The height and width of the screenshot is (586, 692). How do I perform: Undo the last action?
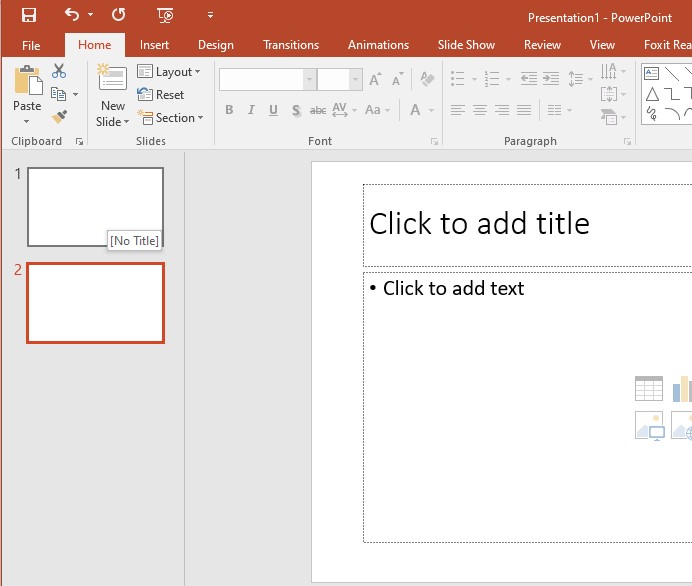pyautogui.click(x=72, y=15)
